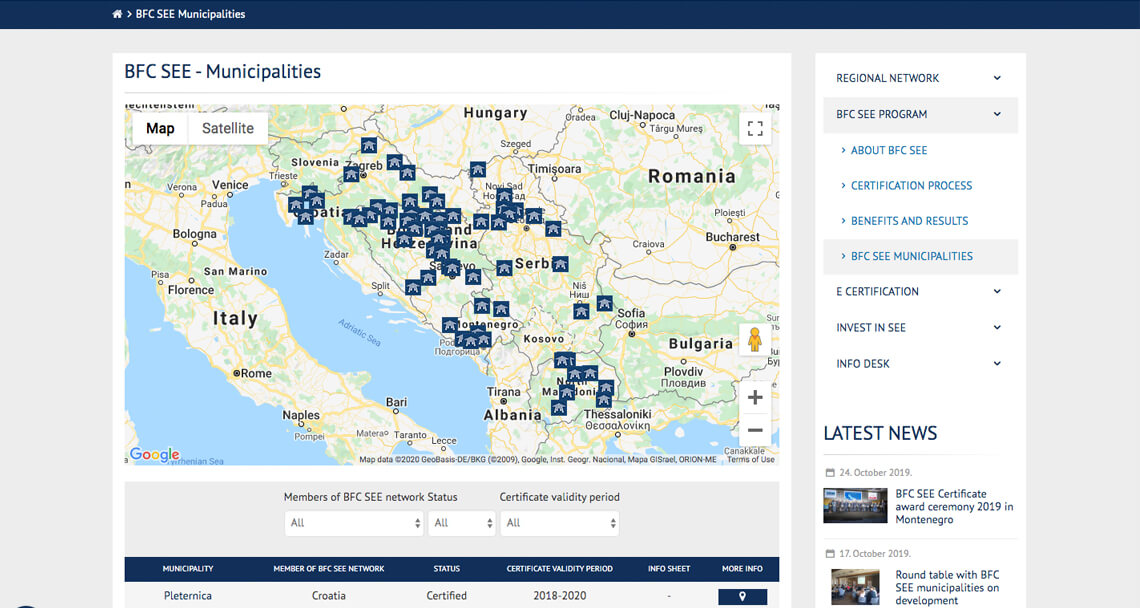This screenshot has height=608, width=1140.
Task: Zoom out the map with minus button
Action: pos(755,430)
